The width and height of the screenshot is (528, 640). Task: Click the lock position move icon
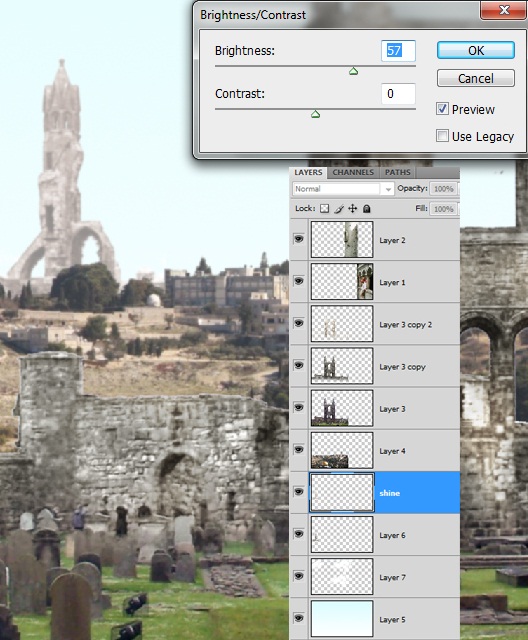pos(353,209)
